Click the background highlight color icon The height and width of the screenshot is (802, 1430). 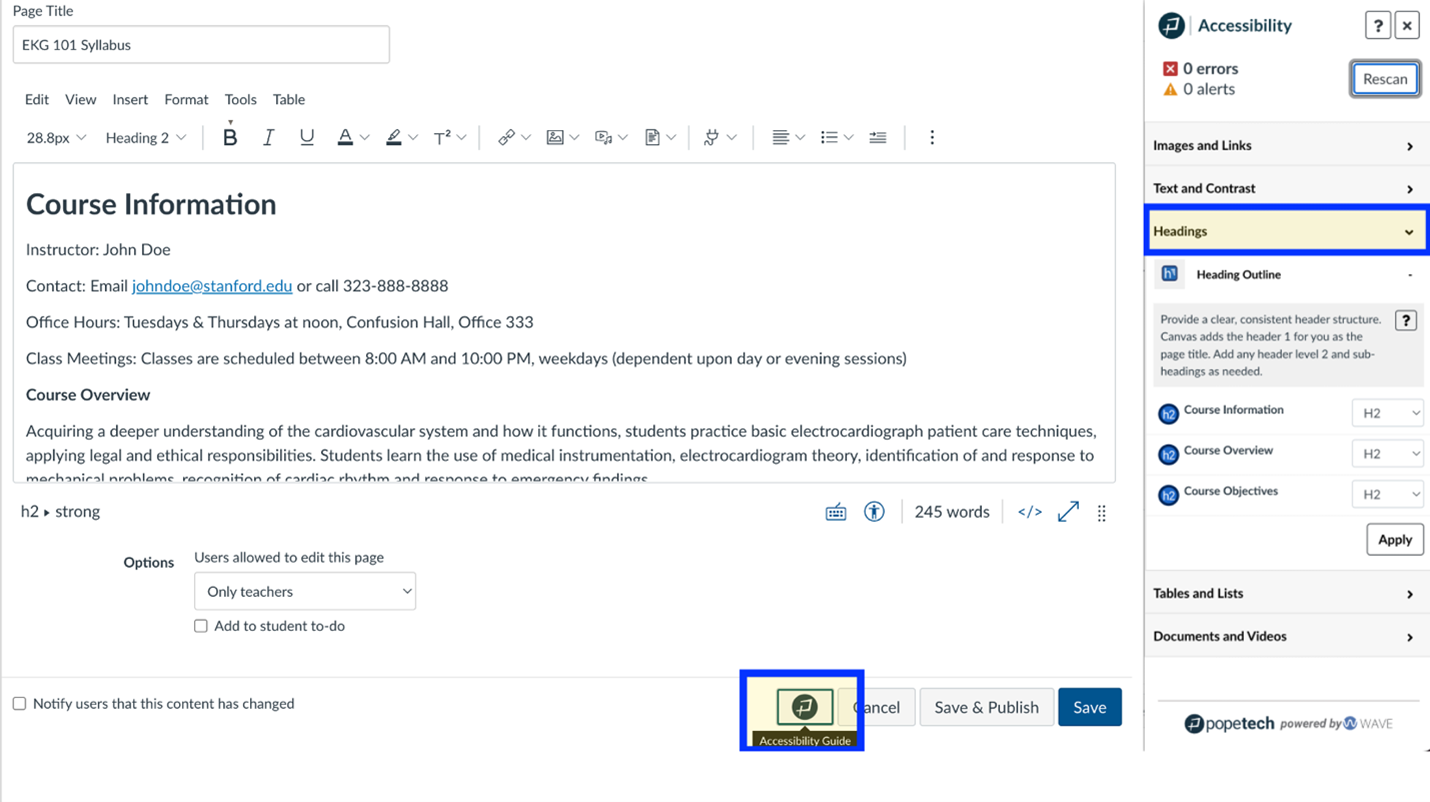394,137
